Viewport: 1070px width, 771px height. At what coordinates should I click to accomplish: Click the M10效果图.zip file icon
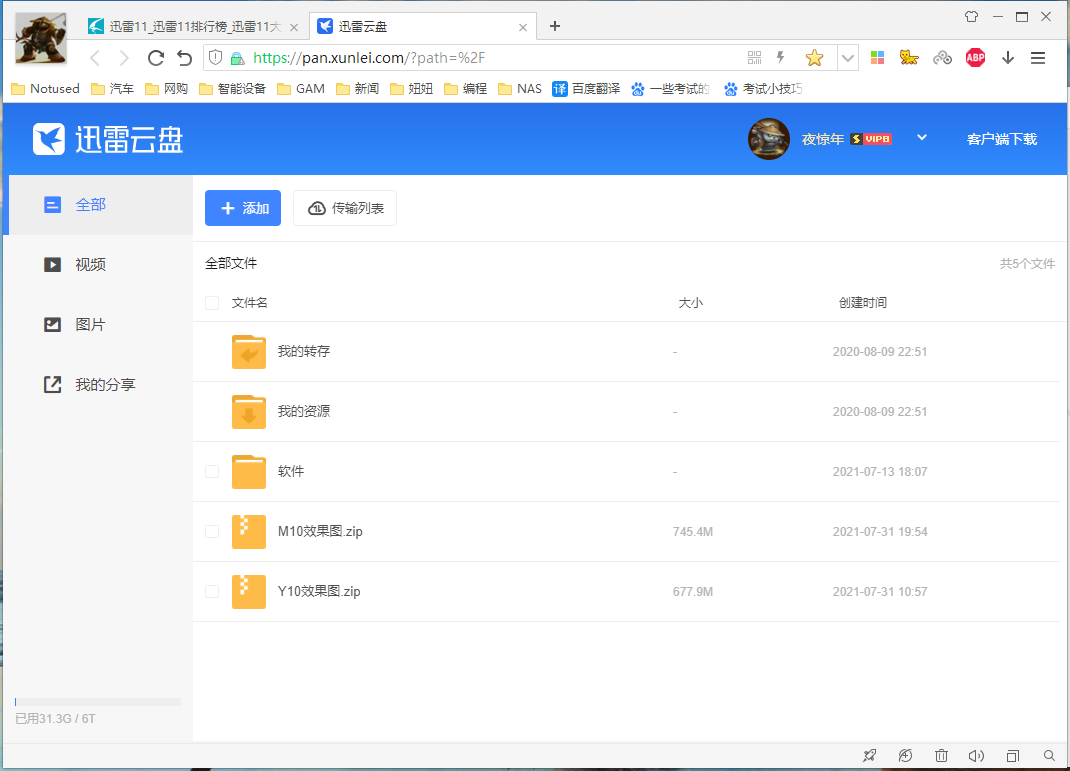pyautogui.click(x=248, y=532)
